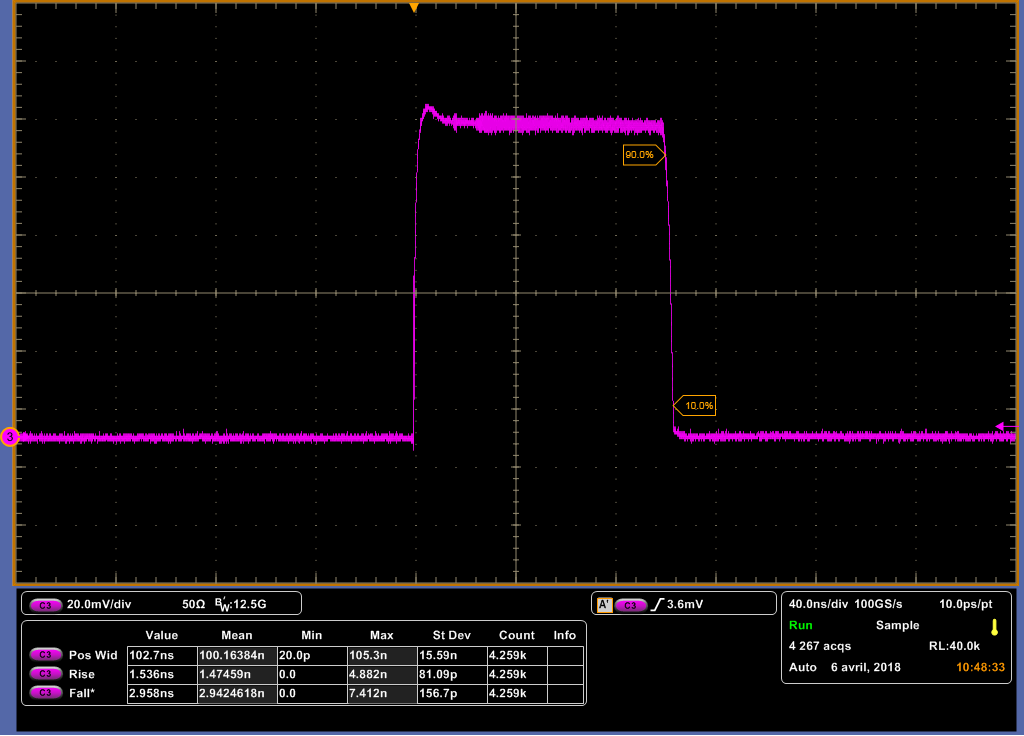Open the 40.0ns/div horizontal scale control

tap(817, 603)
